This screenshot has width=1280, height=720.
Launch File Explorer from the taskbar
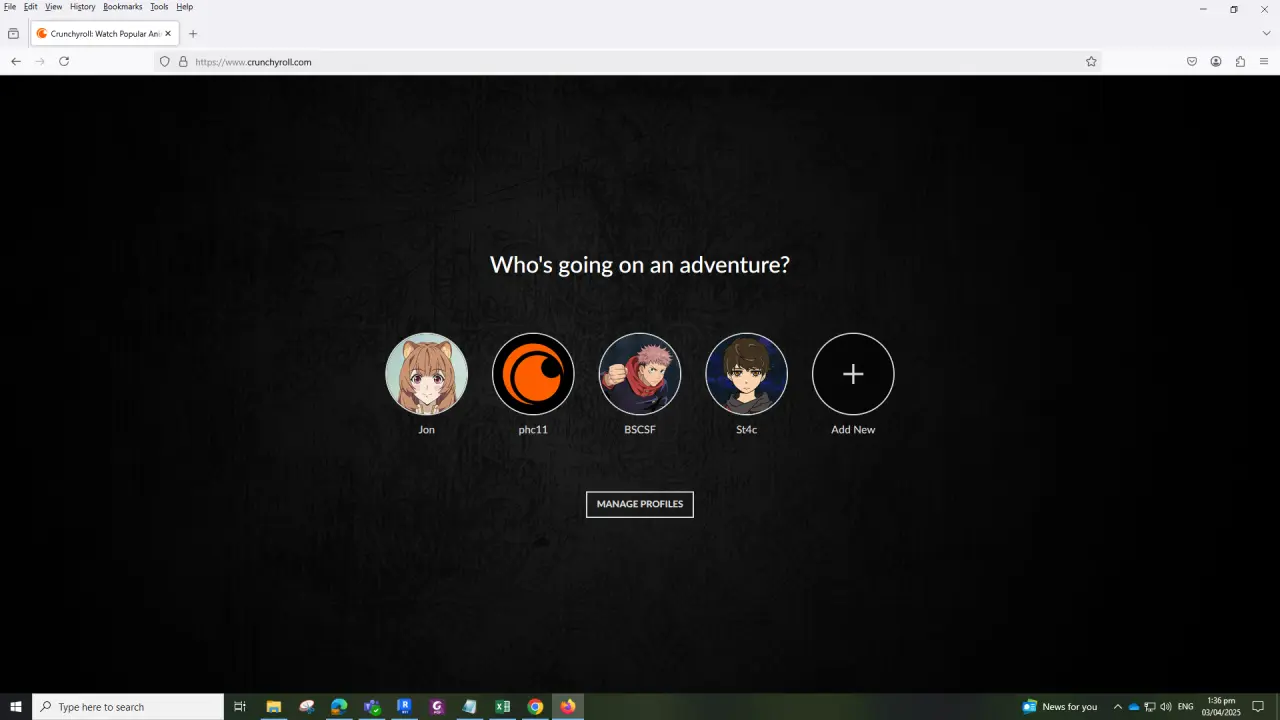(x=273, y=707)
